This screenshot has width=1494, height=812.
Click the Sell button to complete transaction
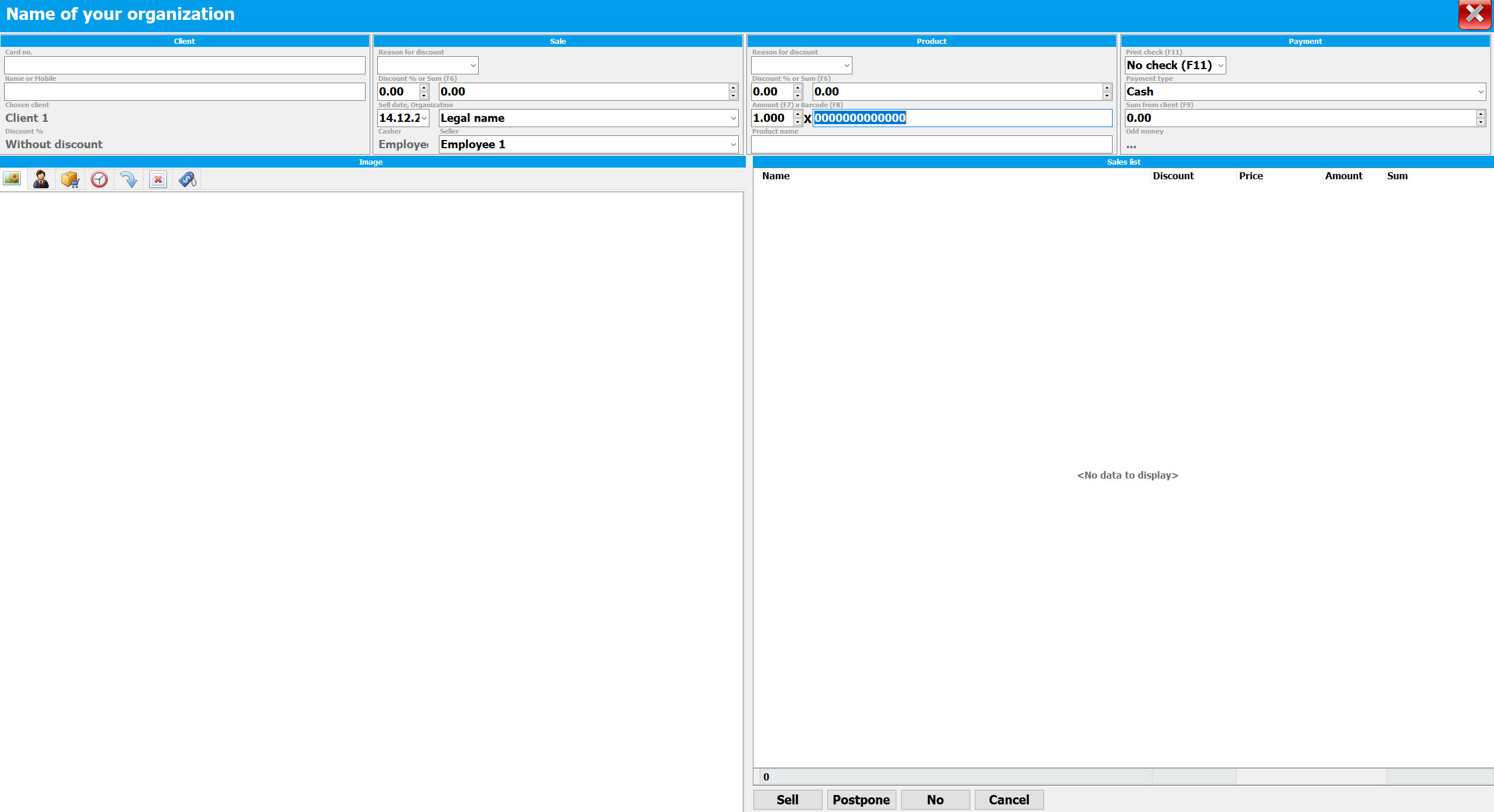789,799
